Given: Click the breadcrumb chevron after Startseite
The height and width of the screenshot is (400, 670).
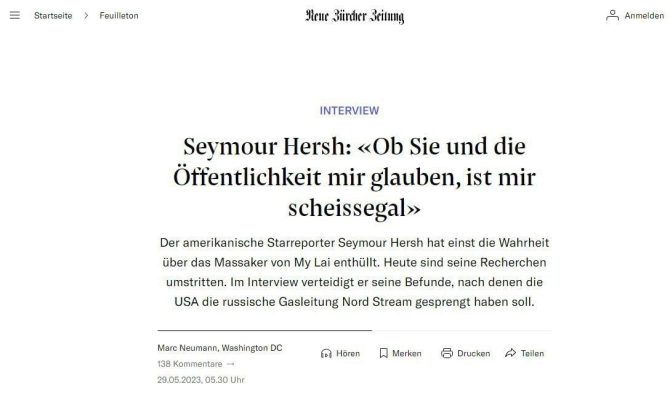Looking at the screenshot, I should (86, 15).
